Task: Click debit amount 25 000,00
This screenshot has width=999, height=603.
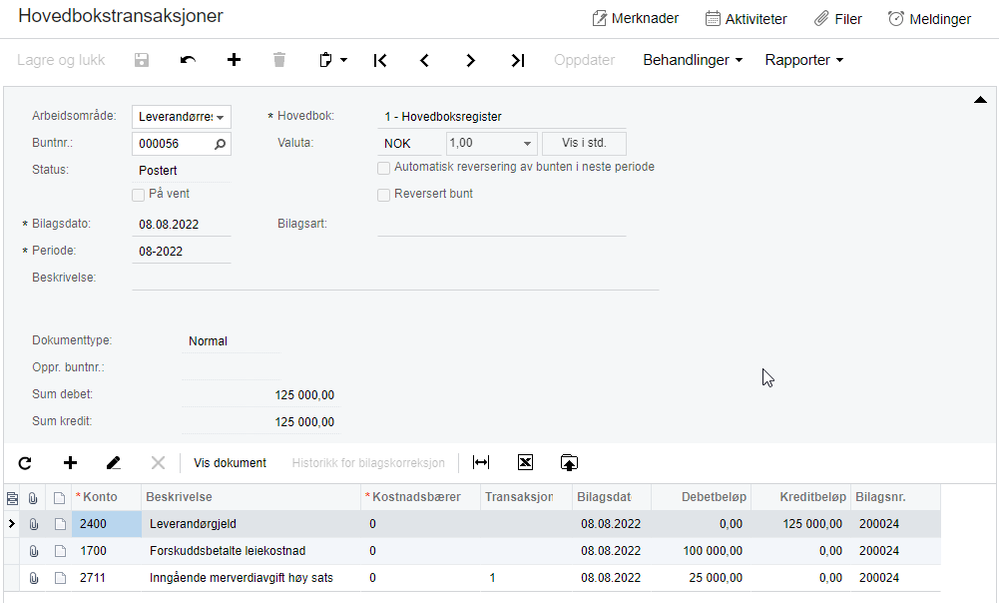Action: (715, 578)
